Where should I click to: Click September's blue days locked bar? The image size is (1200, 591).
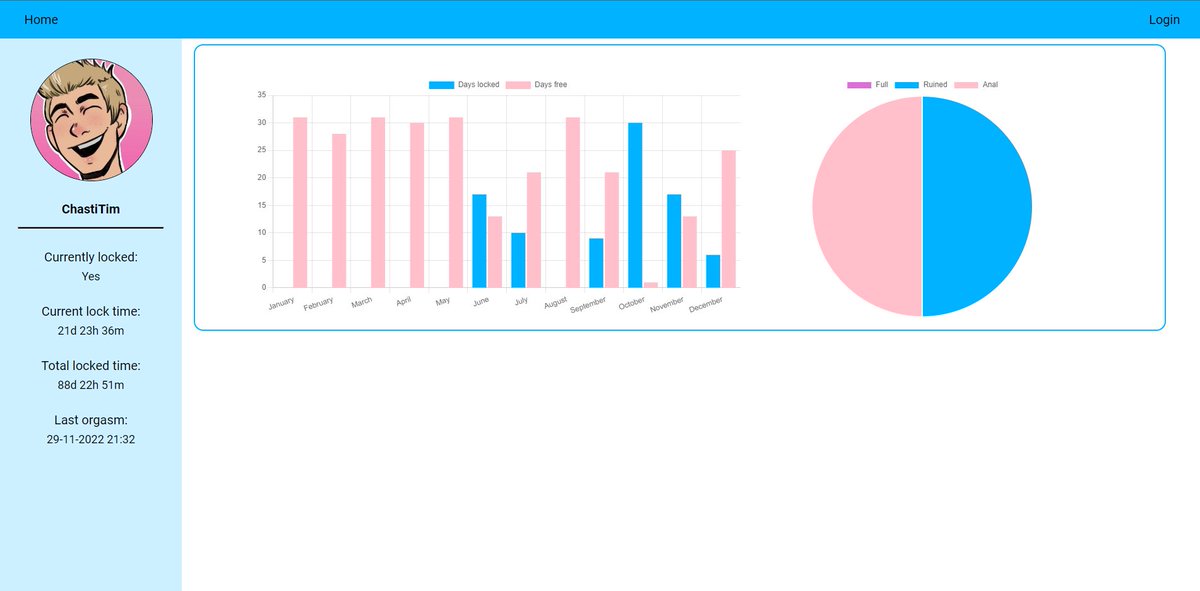[x=596, y=262]
